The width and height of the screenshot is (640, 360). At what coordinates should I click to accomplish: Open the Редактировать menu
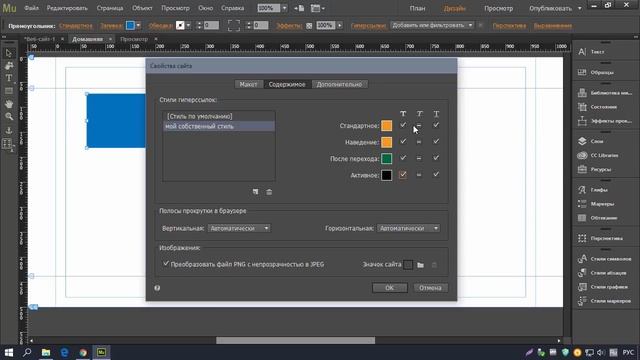pyautogui.click(x=67, y=8)
